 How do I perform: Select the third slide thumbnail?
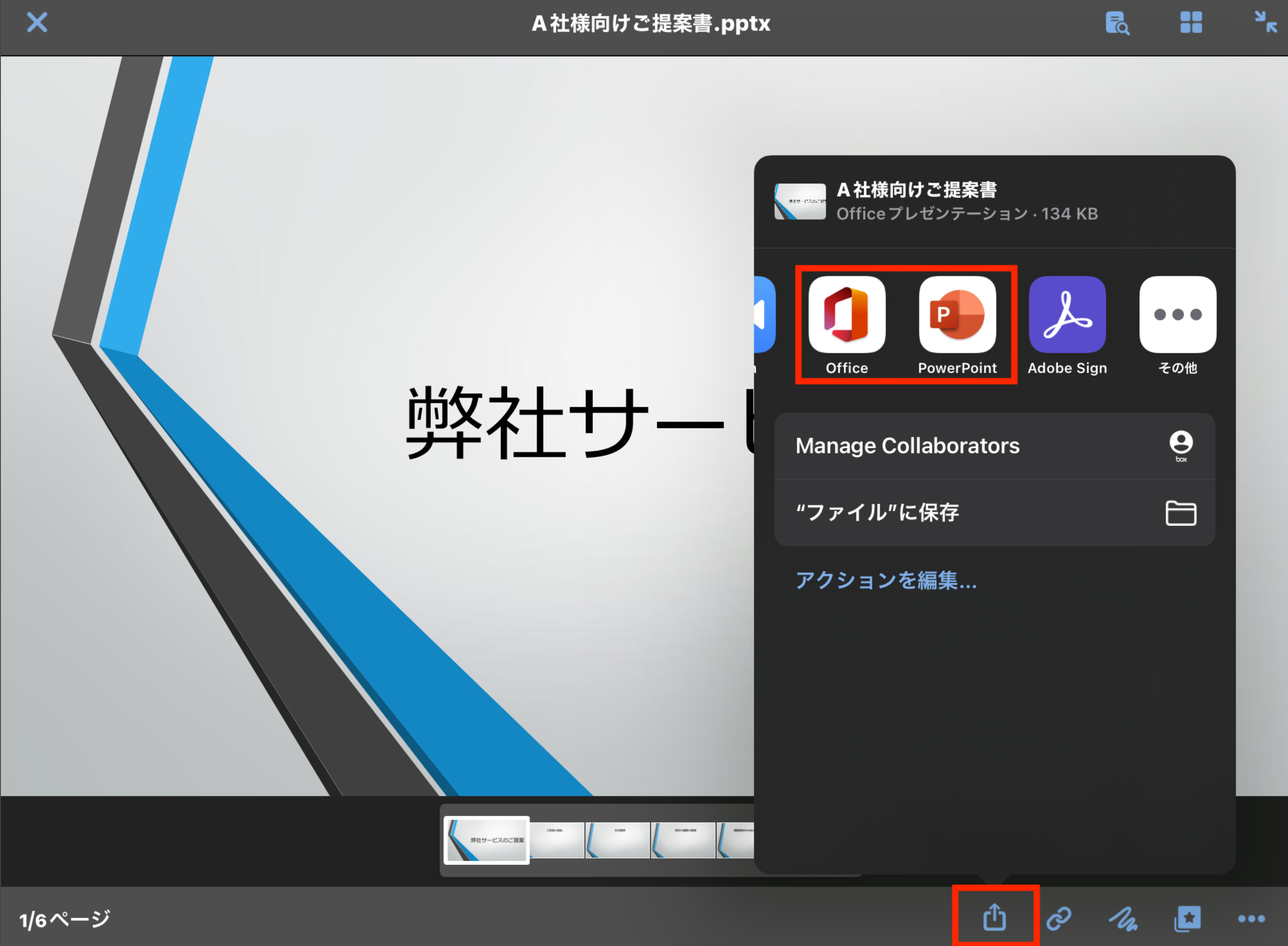click(x=618, y=840)
